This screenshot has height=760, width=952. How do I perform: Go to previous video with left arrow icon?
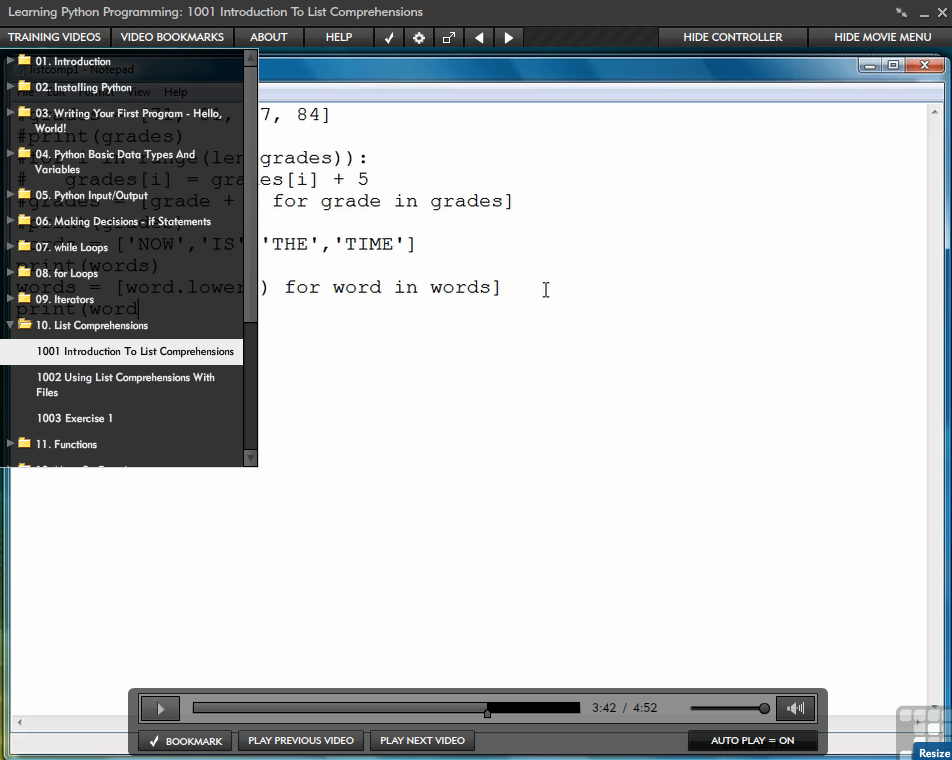(x=479, y=37)
